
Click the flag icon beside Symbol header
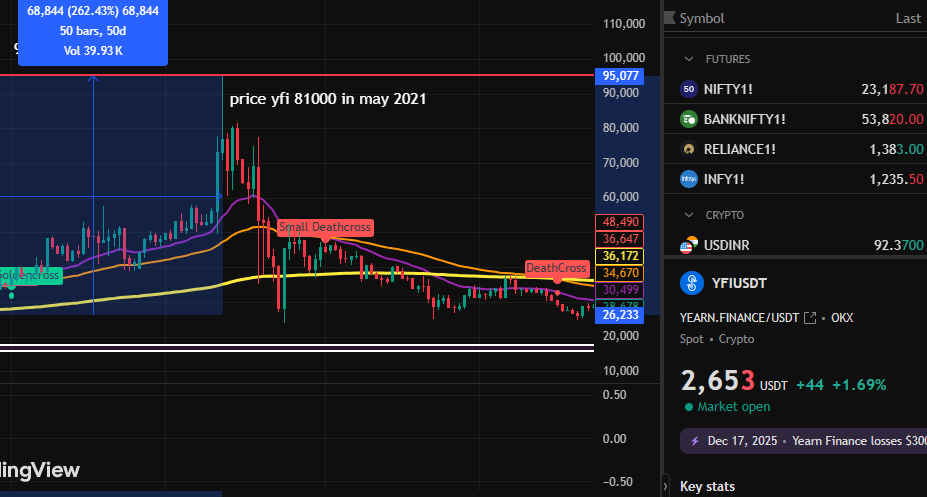(670, 18)
